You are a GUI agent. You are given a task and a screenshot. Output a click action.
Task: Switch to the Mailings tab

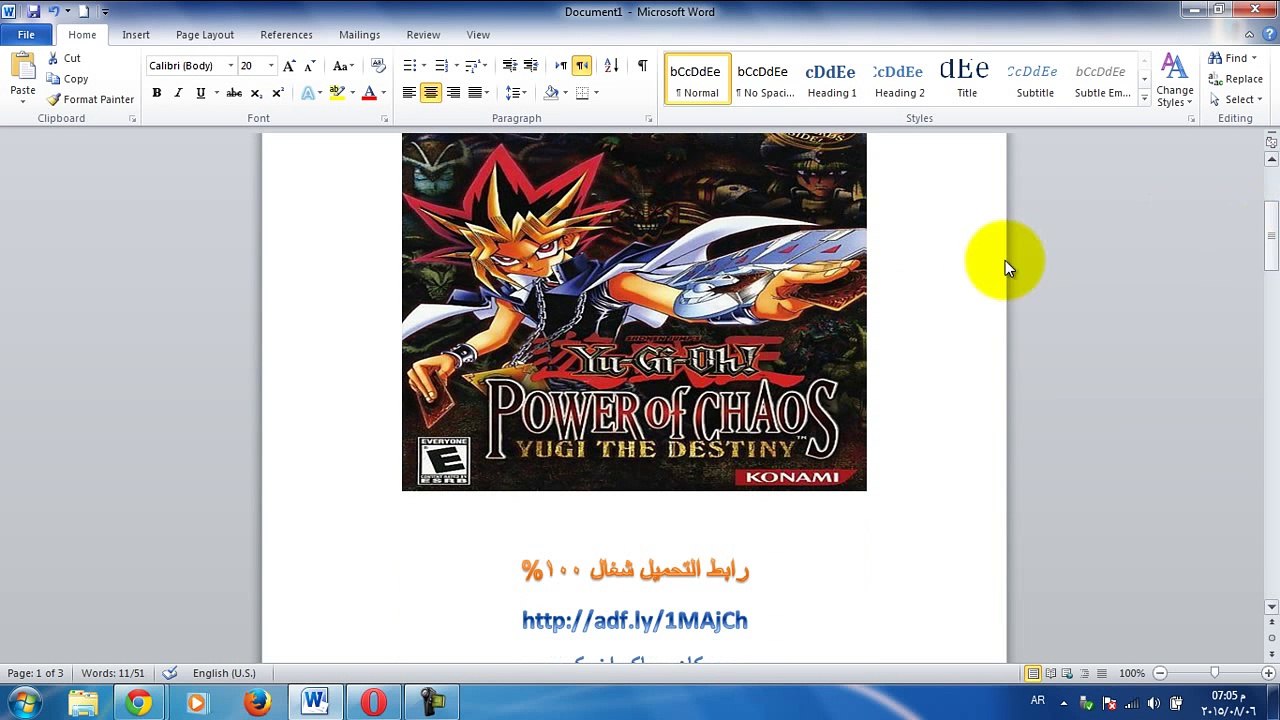pos(359,35)
